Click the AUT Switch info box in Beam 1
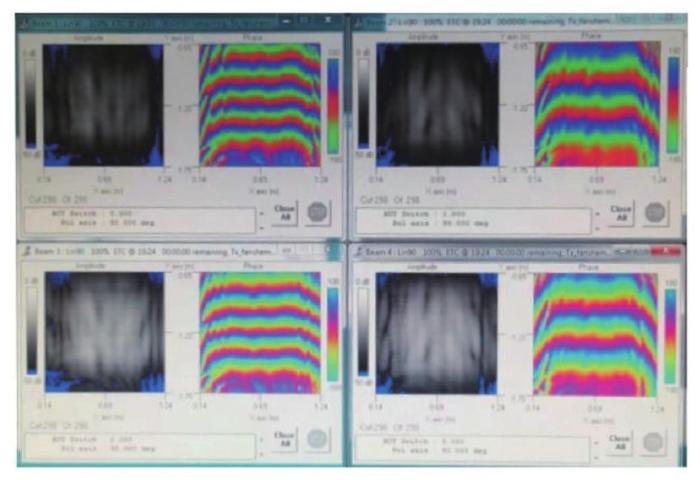 (140, 220)
